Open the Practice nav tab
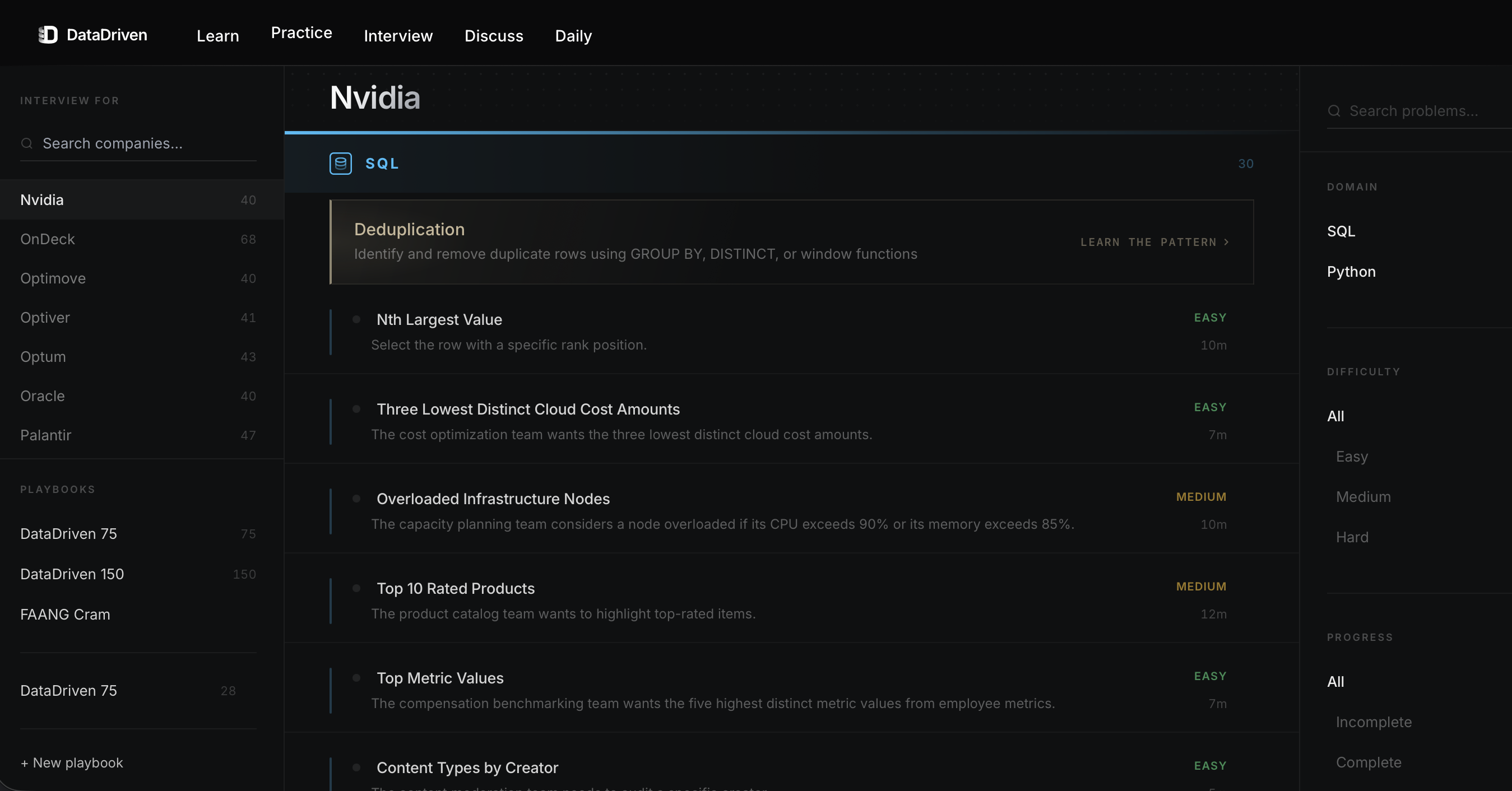 pyautogui.click(x=301, y=33)
